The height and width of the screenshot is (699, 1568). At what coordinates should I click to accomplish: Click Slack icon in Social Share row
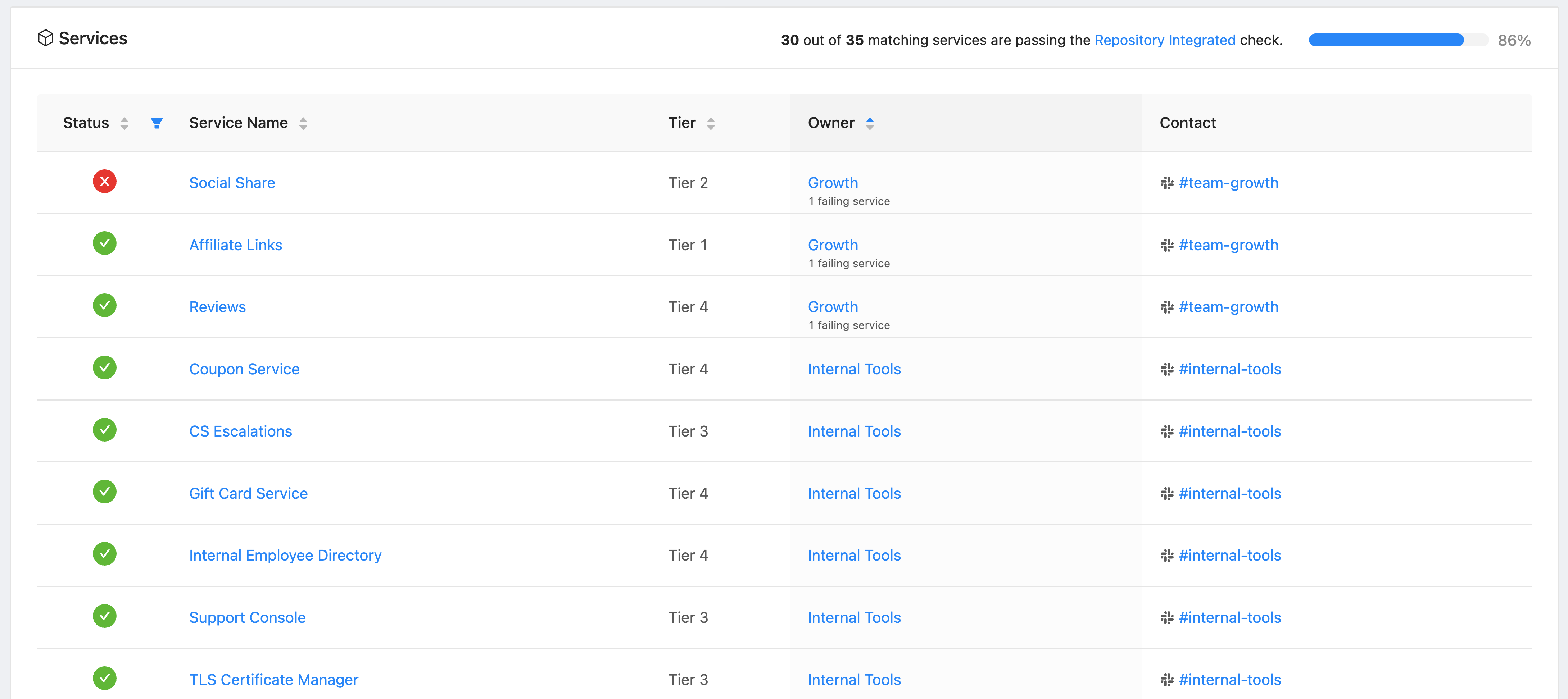(1166, 183)
